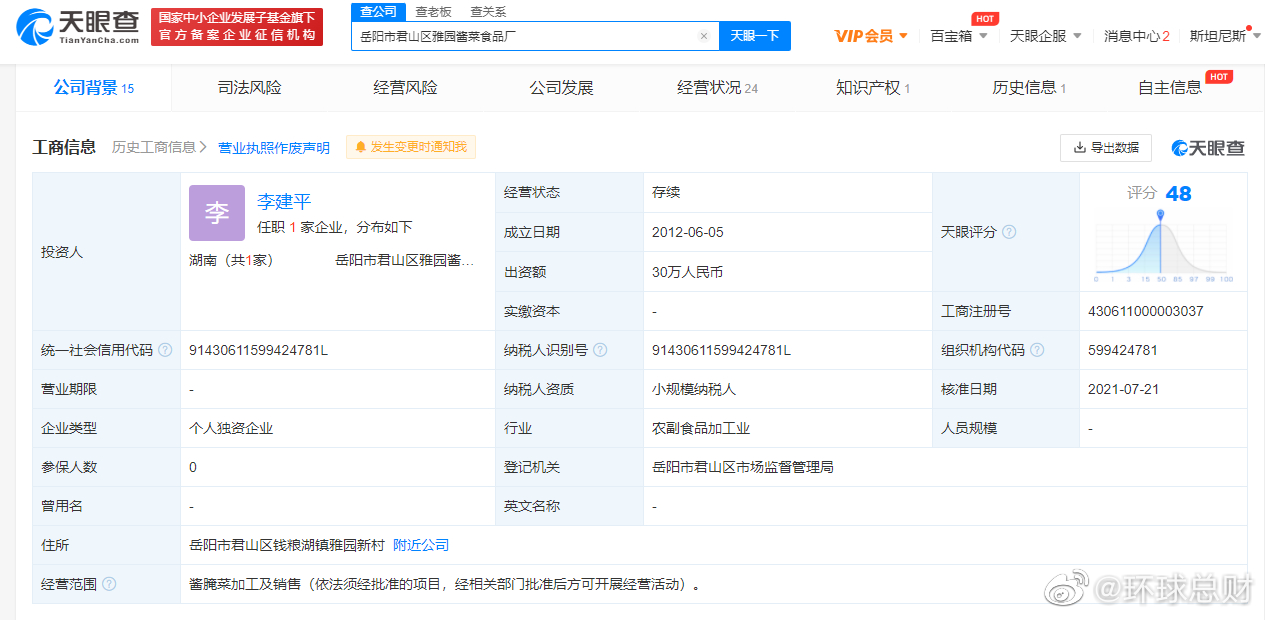Image resolution: width=1265 pixels, height=620 pixels.
Task: Click the 岳阳市君山区雅园酱… company link
Action: 405,260
